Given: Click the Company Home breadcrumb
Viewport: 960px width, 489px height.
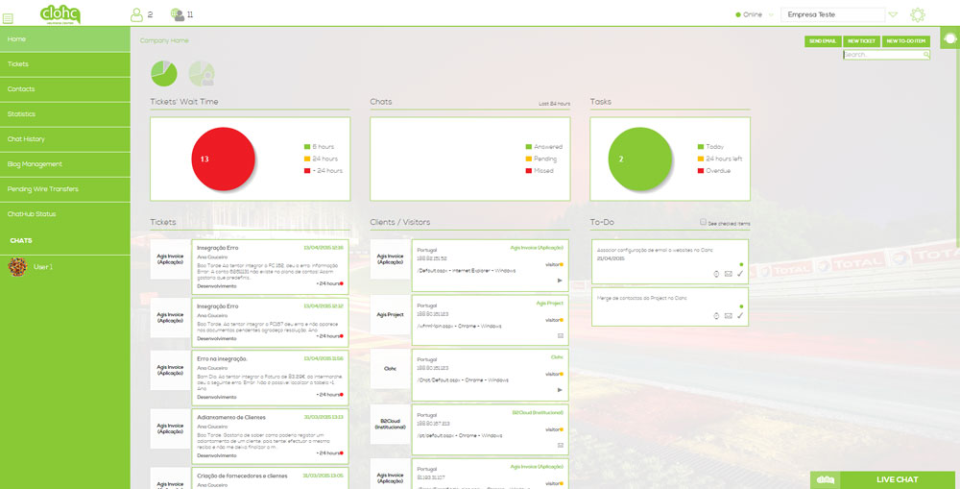Looking at the screenshot, I should (x=164, y=40).
